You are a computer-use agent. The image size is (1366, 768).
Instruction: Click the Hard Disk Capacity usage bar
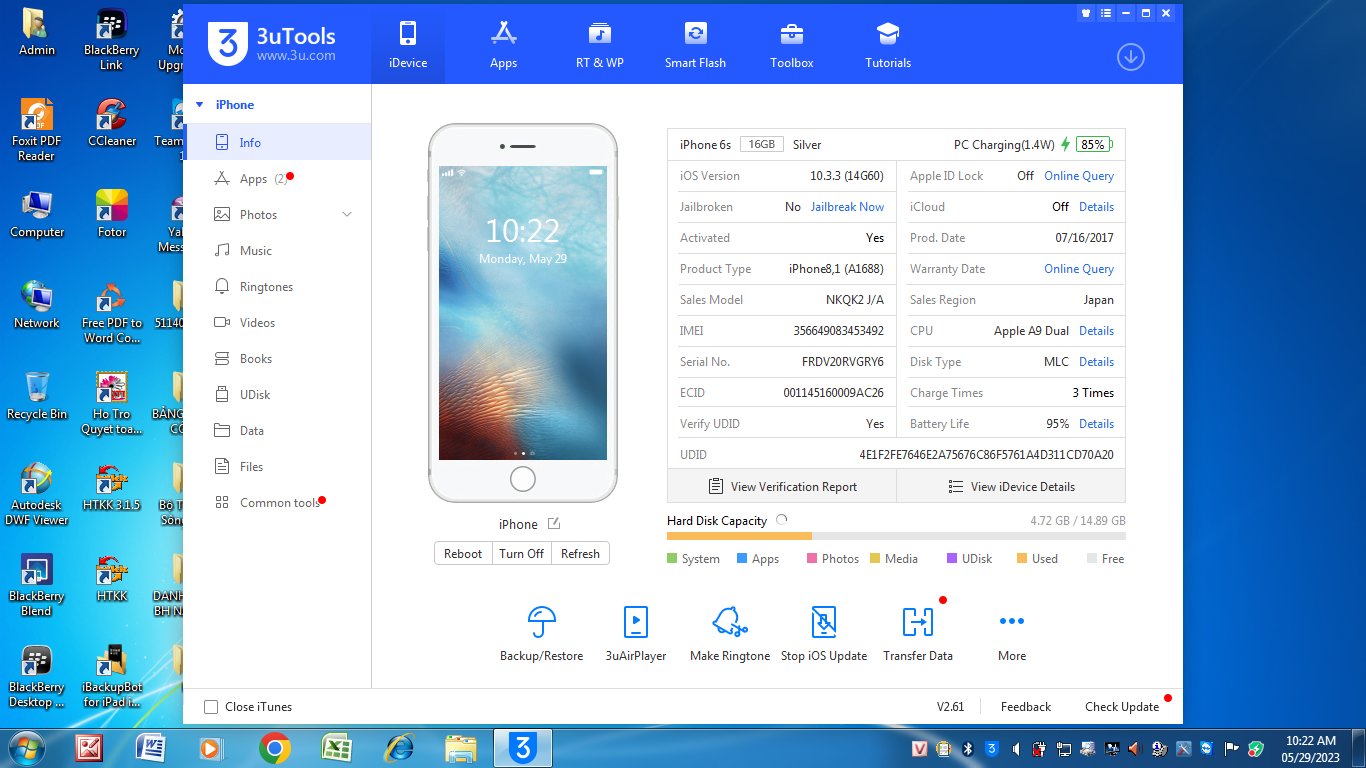895,536
